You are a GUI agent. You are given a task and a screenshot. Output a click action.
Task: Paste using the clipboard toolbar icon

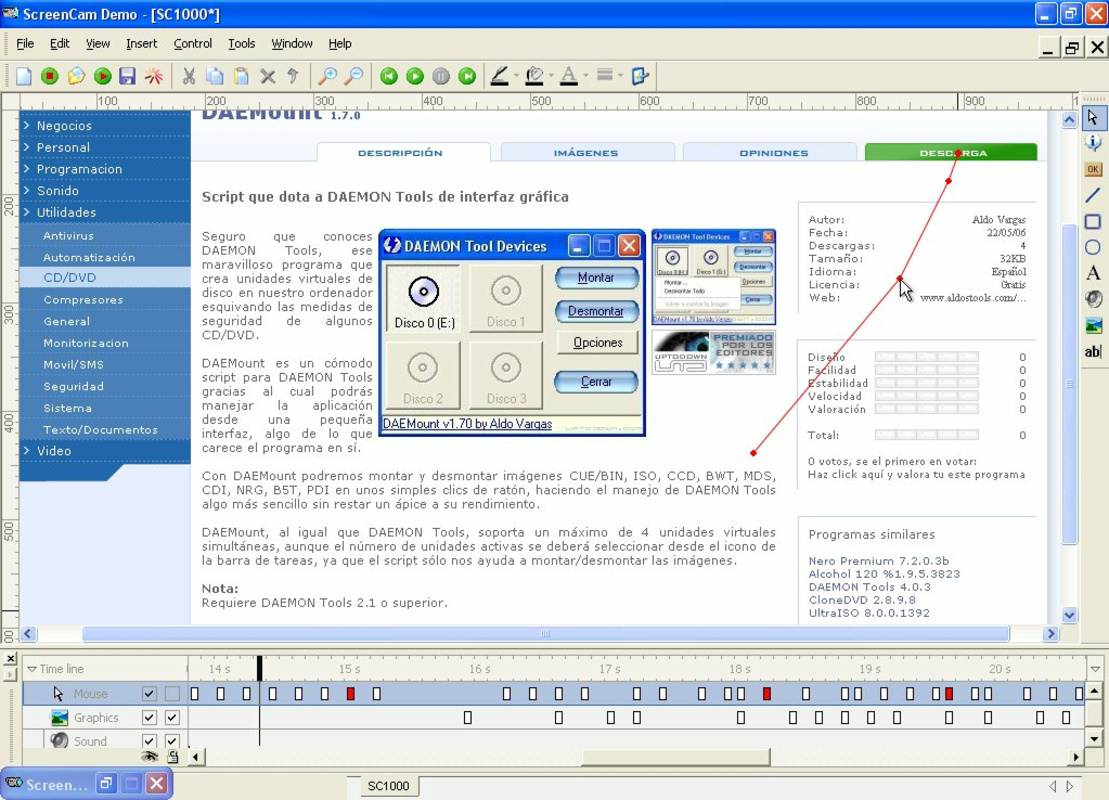(x=241, y=76)
